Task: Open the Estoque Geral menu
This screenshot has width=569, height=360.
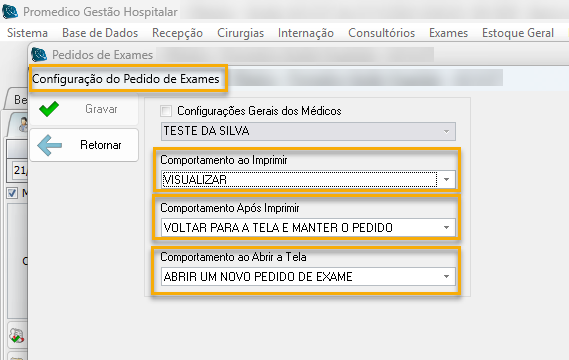Action: point(518,33)
